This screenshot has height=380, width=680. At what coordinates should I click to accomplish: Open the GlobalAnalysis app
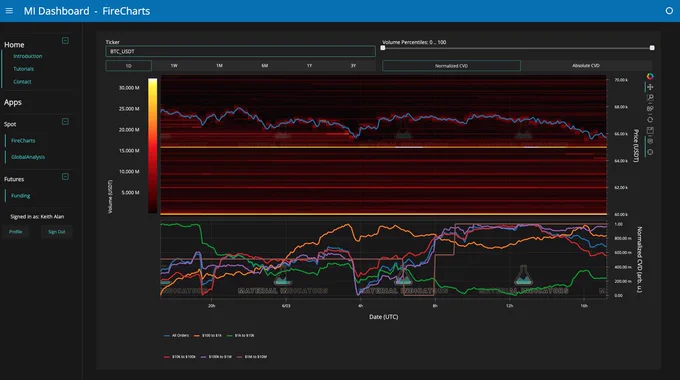click(x=28, y=157)
